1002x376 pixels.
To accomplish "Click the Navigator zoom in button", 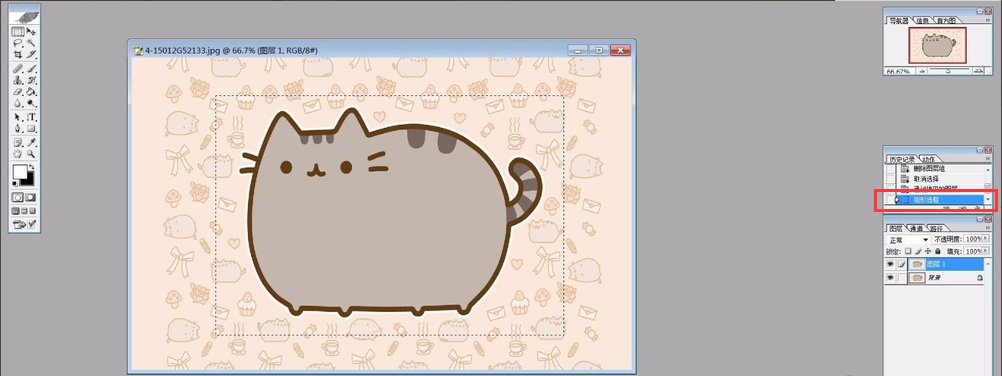I will pos(978,70).
